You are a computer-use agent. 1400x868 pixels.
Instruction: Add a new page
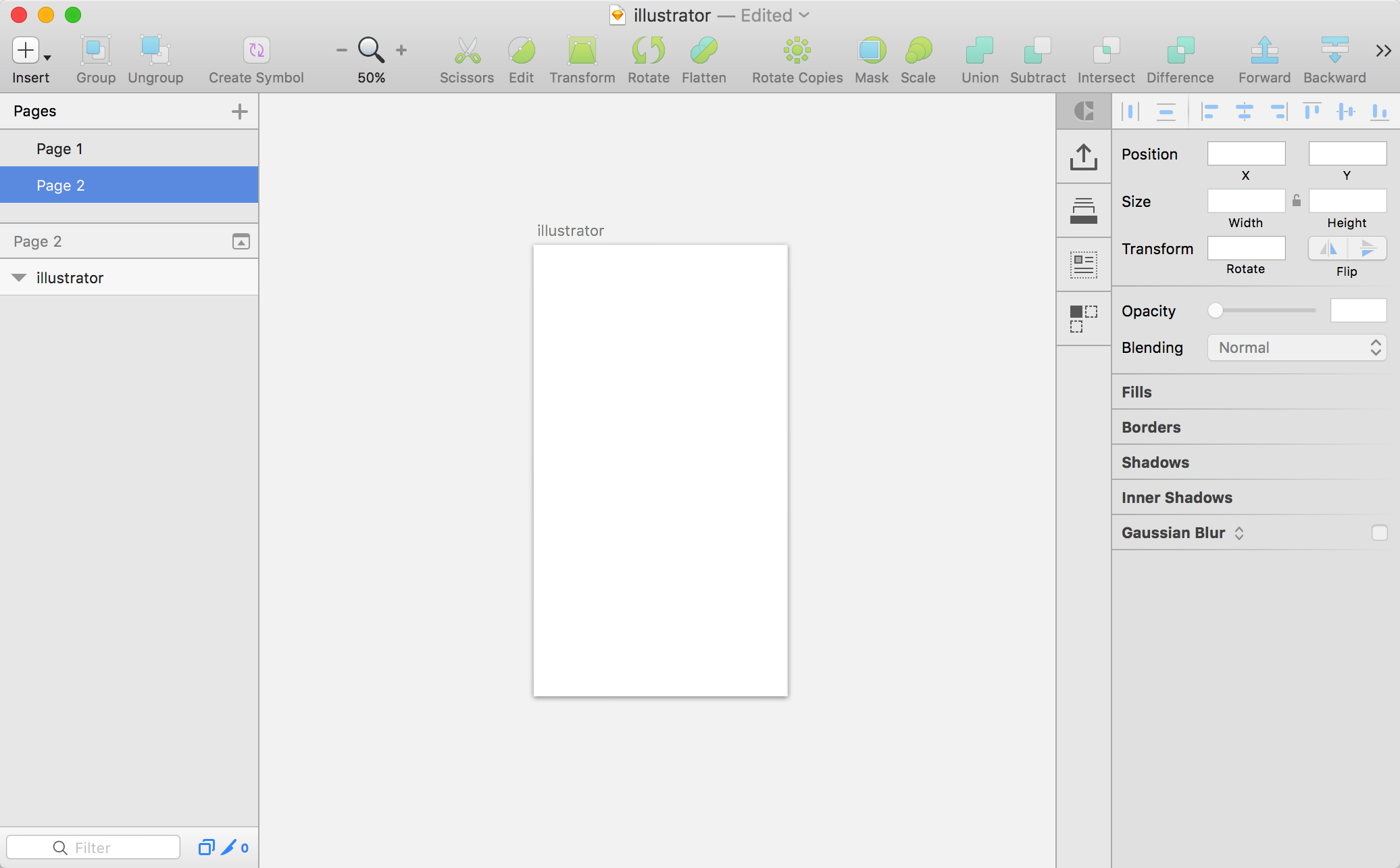click(239, 112)
